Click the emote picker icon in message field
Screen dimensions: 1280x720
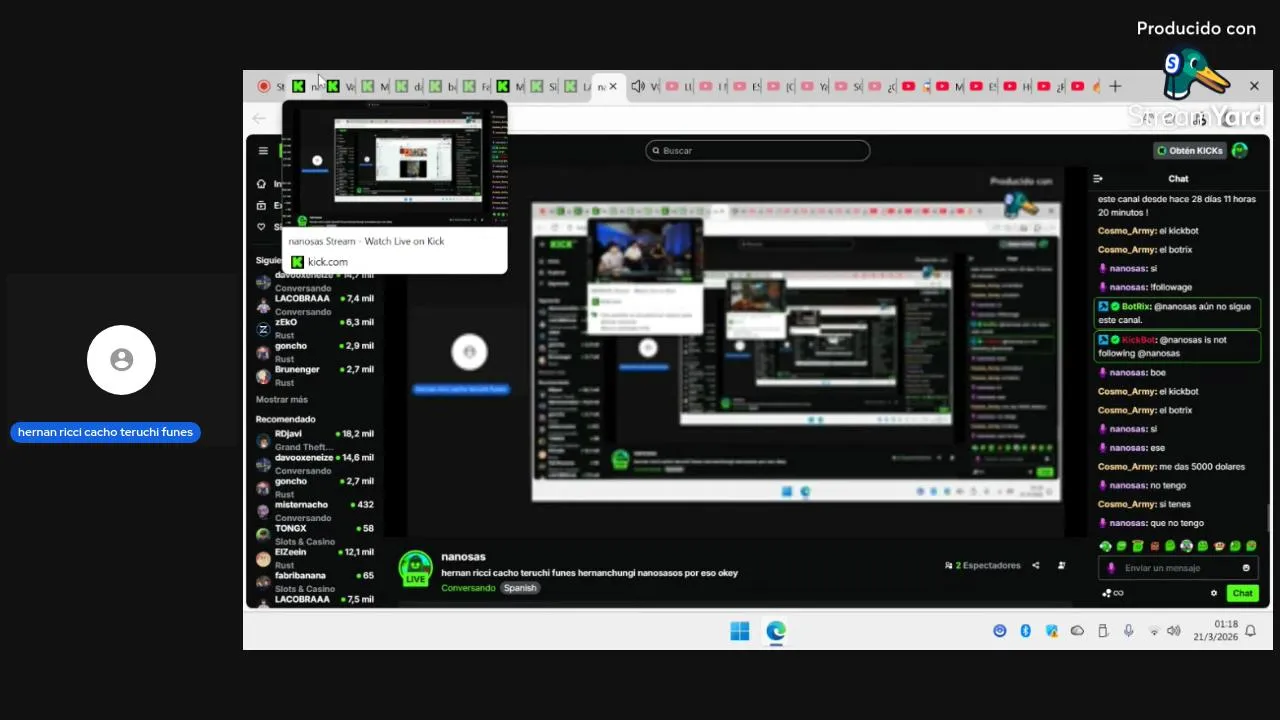point(1246,568)
